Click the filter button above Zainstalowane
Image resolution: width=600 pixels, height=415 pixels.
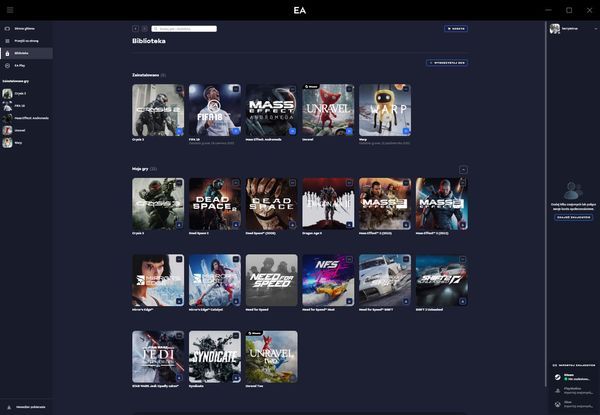pyautogui.click(x=447, y=63)
